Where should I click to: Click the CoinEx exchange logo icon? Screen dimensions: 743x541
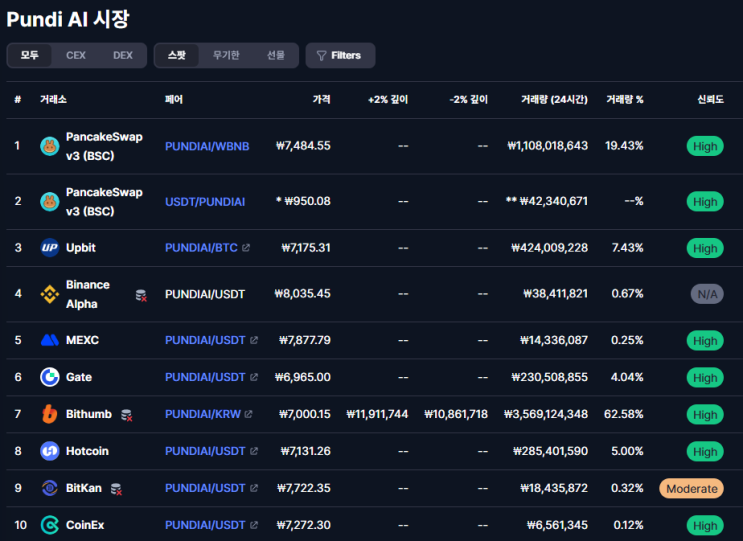pyautogui.click(x=50, y=525)
